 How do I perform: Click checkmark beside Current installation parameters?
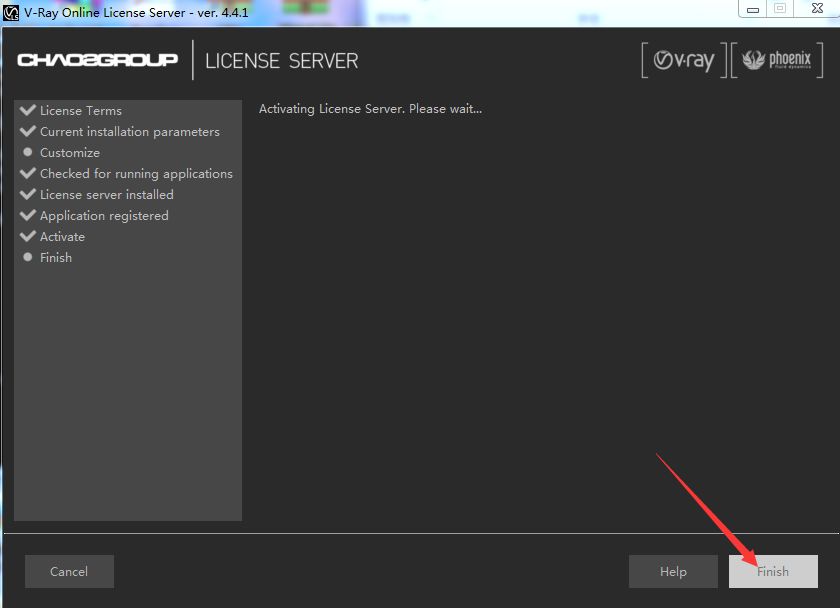click(27, 131)
